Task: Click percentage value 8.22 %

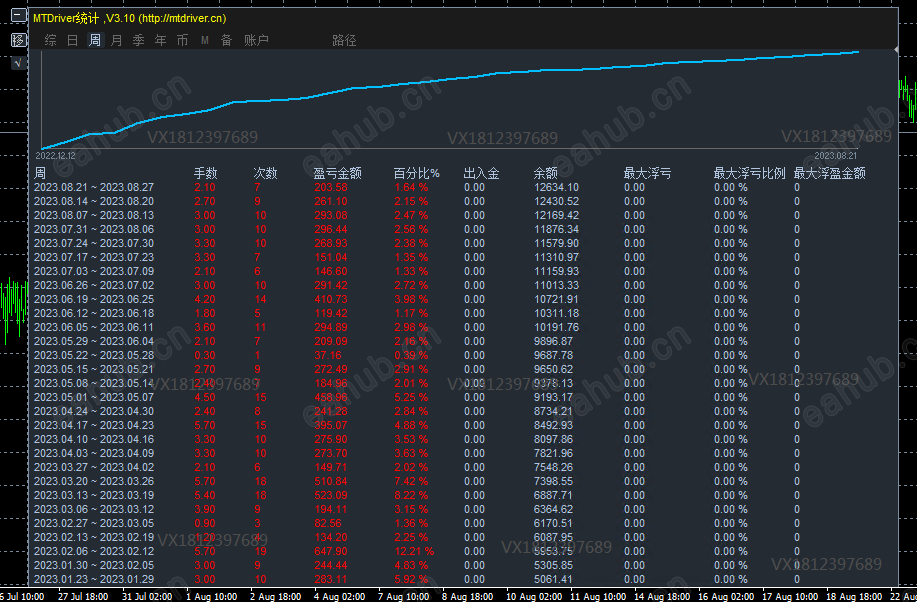Action: [x=411, y=496]
